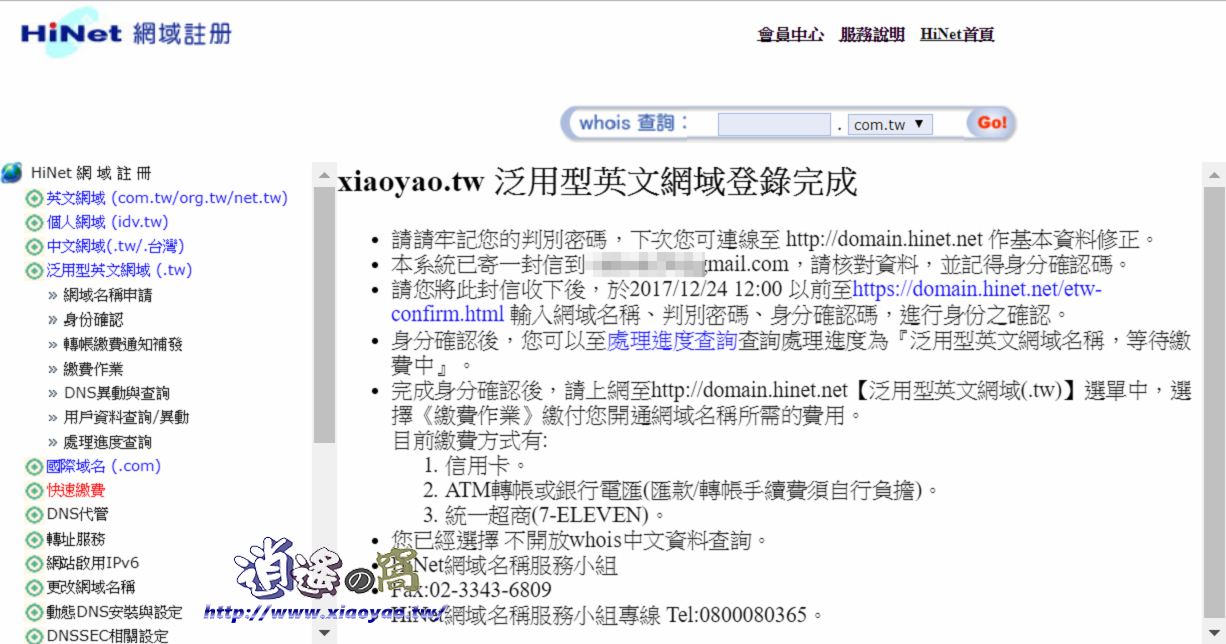The image size is (1226, 644).
Task: Open 會員中心 in the top menu
Action: coord(790,34)
